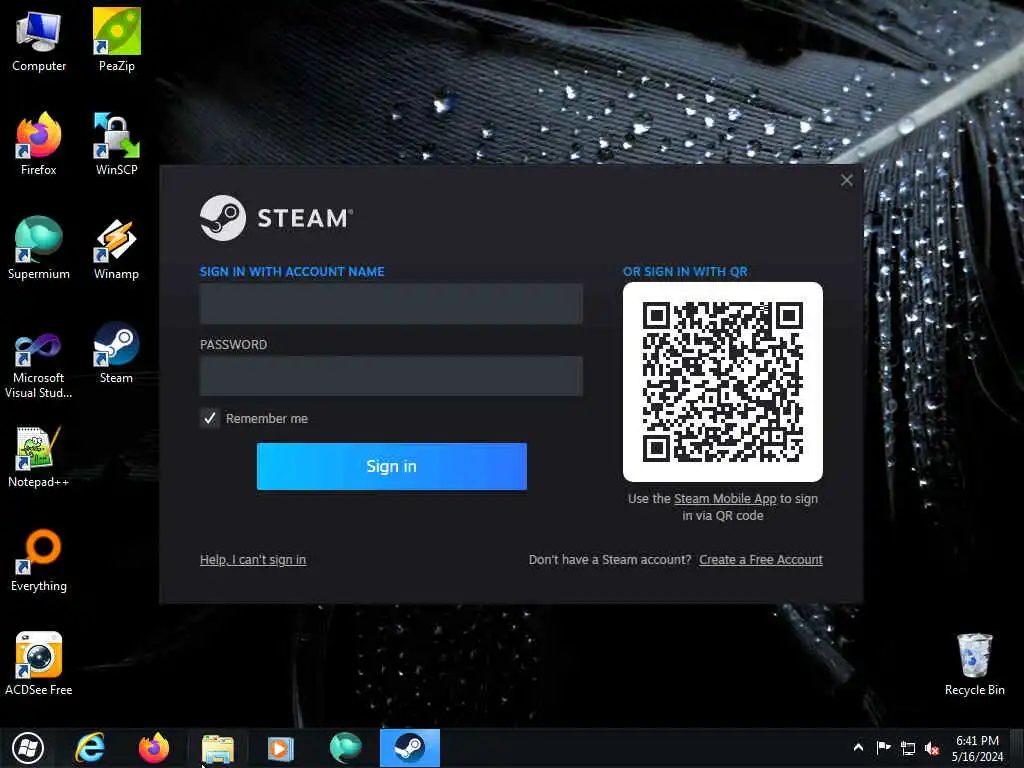Close the Steam sign-in dialog

[846, 180]
